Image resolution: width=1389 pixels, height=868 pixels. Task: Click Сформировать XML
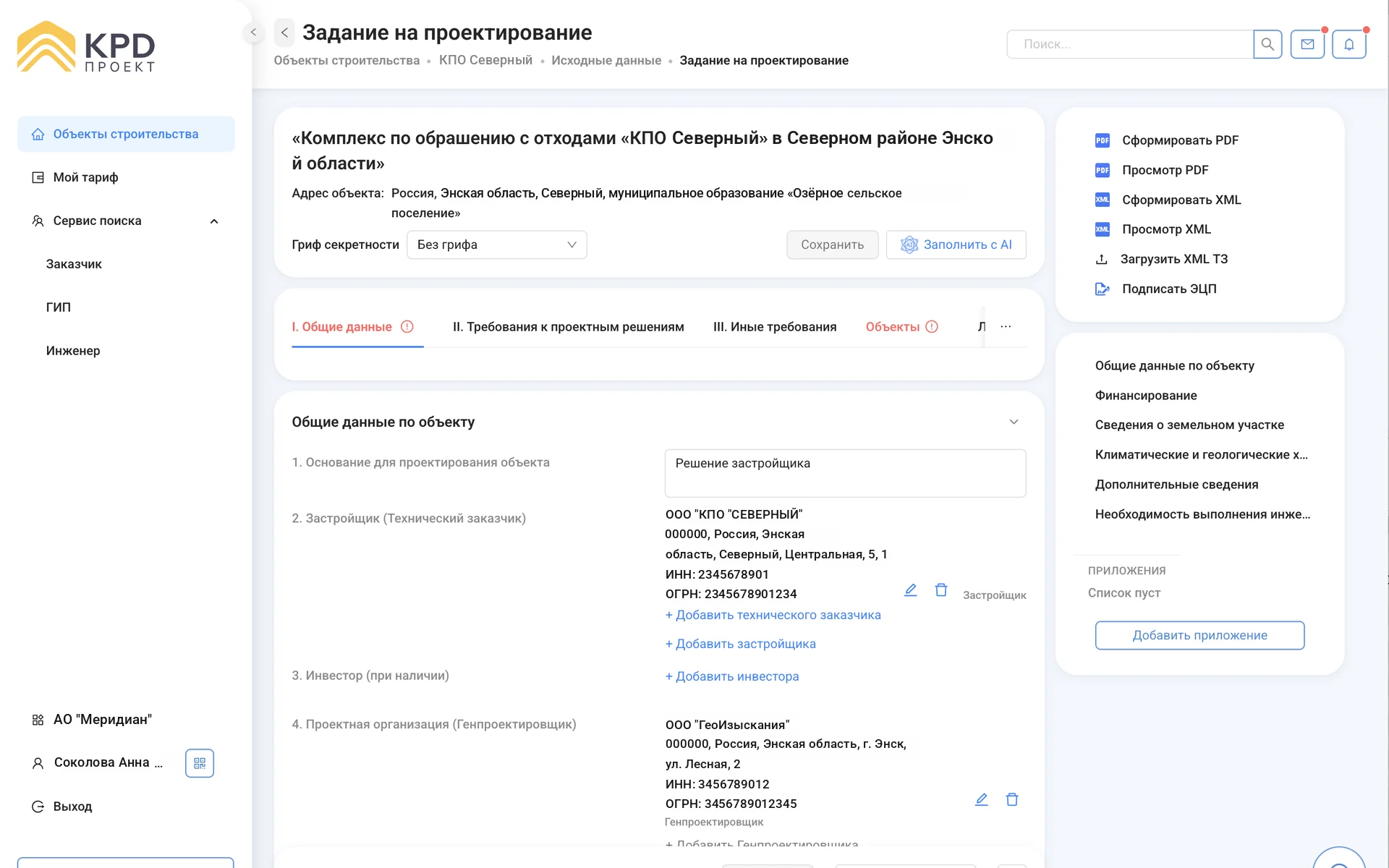[x=1168, y=200]
